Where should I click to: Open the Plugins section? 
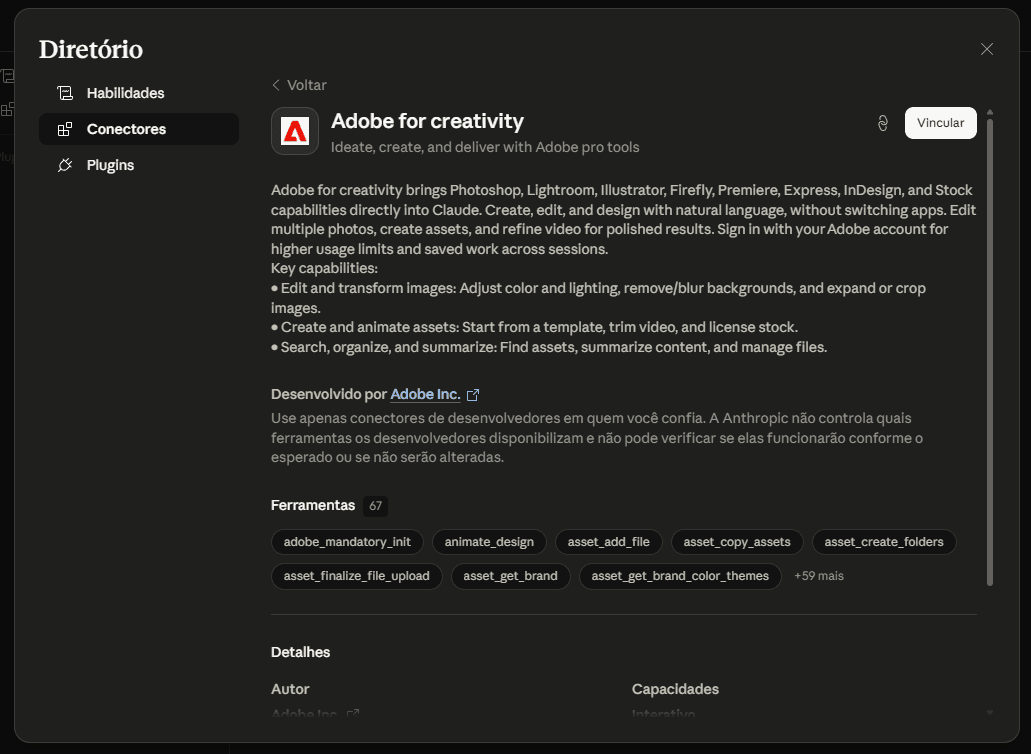110,165
